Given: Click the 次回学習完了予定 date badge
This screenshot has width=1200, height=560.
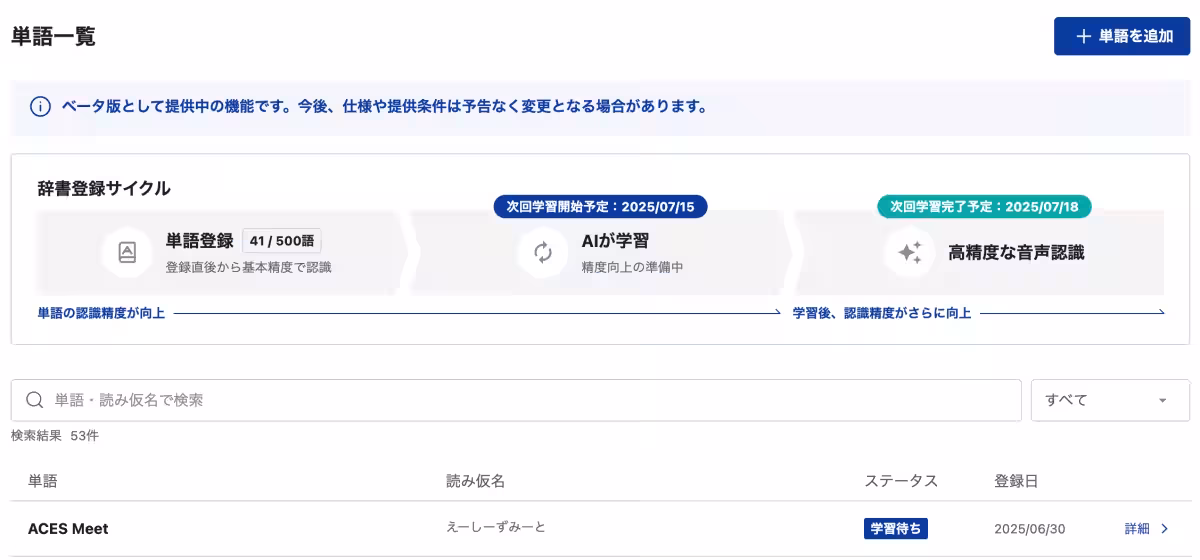Looking at the screenshot, I should 984,207.
